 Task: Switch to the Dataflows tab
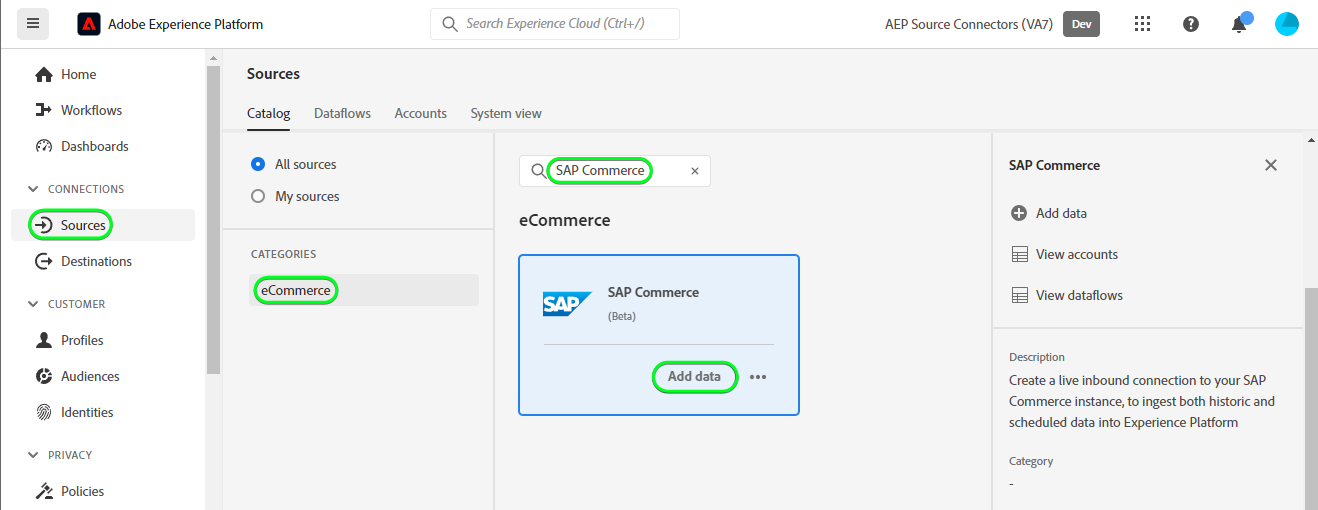(342, 113)
